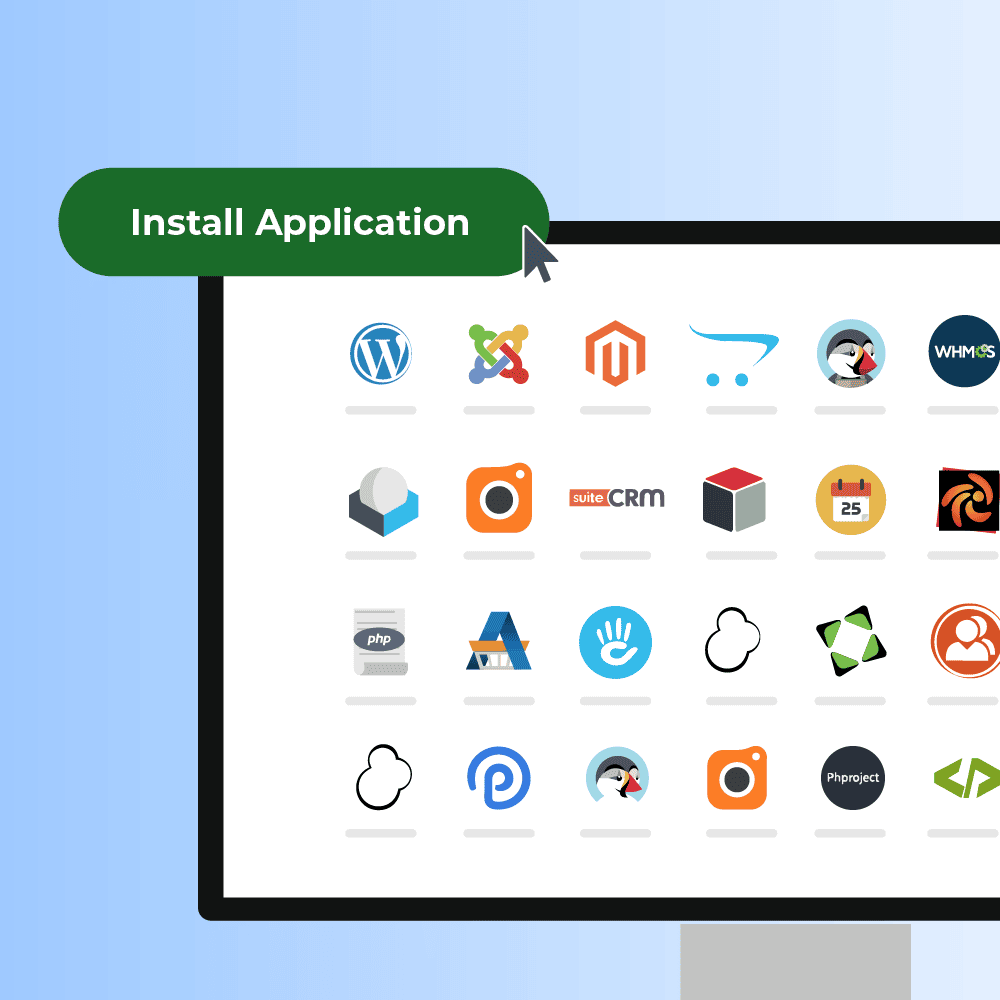This screenshot has height=1000, width=1000.
Task: Open the Magento application icon
Action: tap(615, 353)
